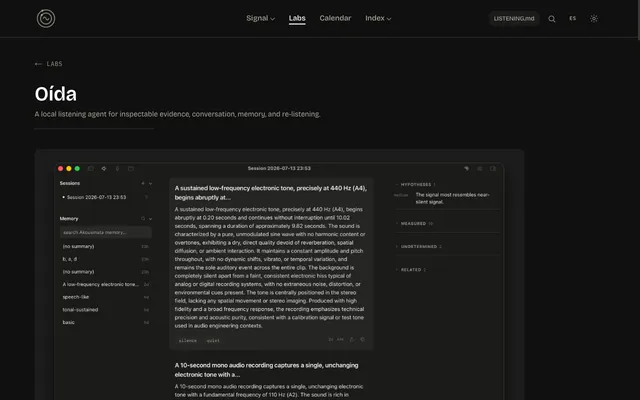This screenshot has width=640, height=400.
Task: Open the Calendar navigation item
Action: click(335, 18)
